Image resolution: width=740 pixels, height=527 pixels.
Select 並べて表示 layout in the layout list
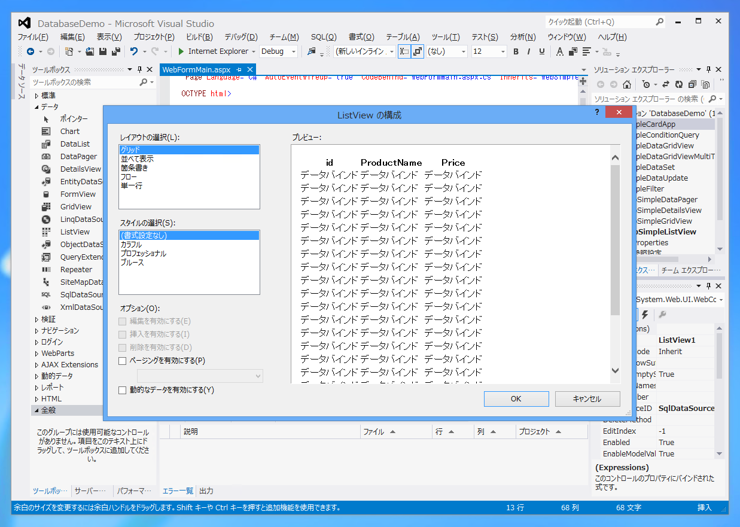click(137, 159)
